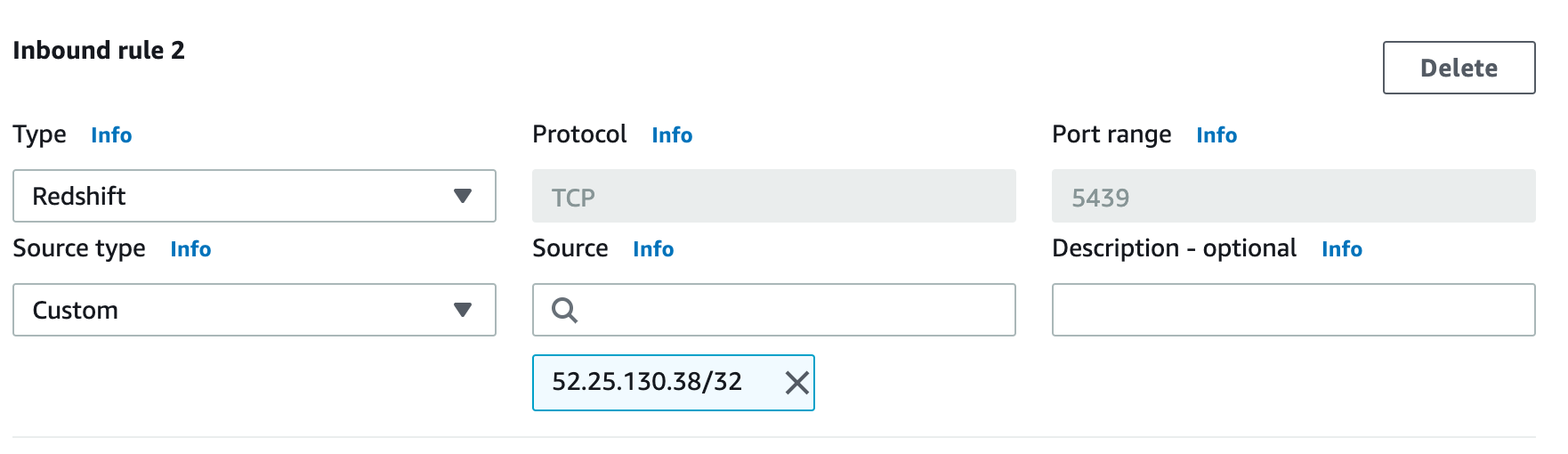Image resolution: width=1568 pixels, height=454 pixels.
Task: Open Info link next to Port range
Action: click(1216, 135)
